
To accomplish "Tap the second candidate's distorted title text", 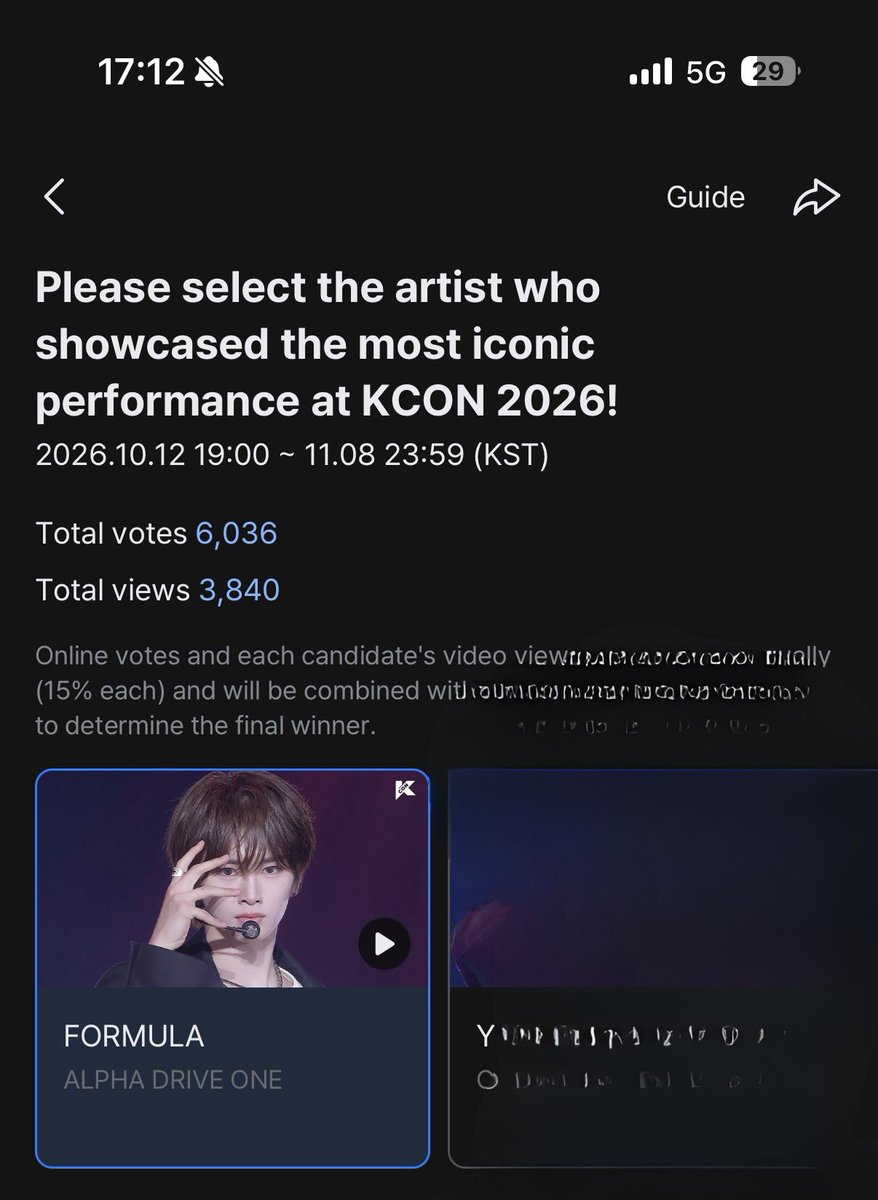I will [x=632, y=1036].
